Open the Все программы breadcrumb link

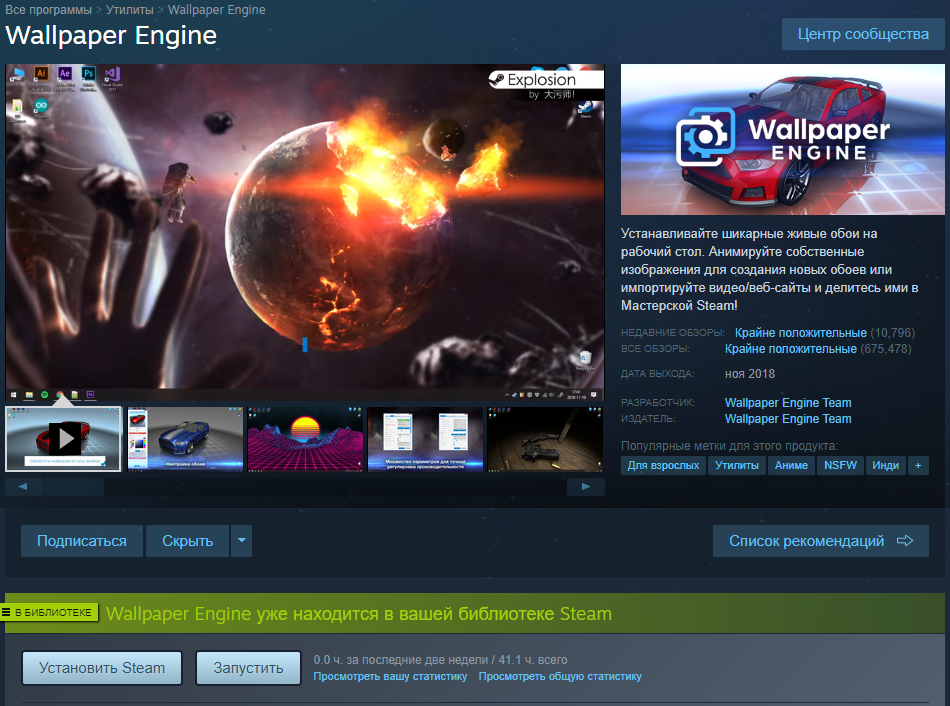pyautogui.click(x=48, y=10)
